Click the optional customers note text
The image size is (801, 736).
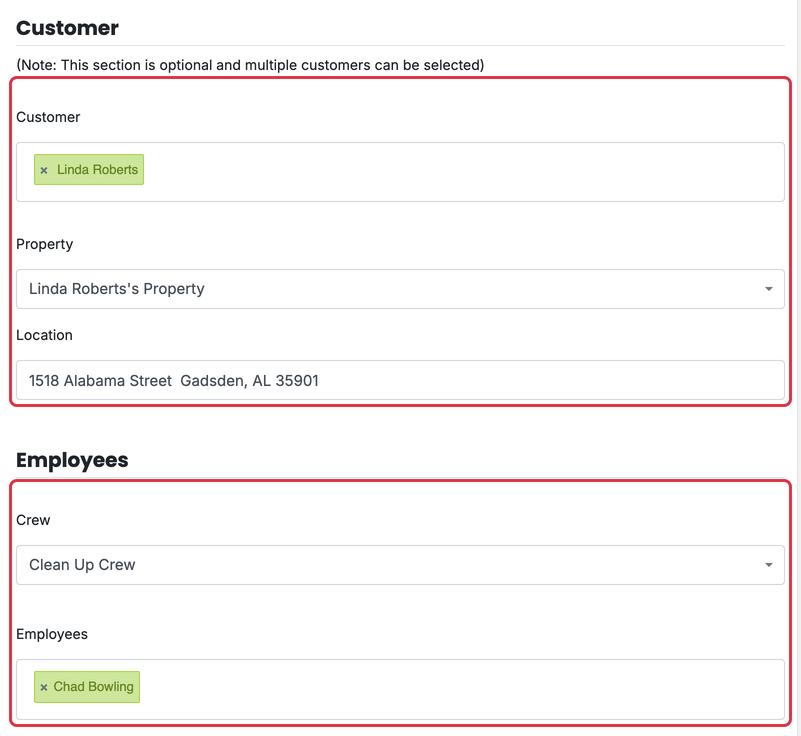coord(250,65)
